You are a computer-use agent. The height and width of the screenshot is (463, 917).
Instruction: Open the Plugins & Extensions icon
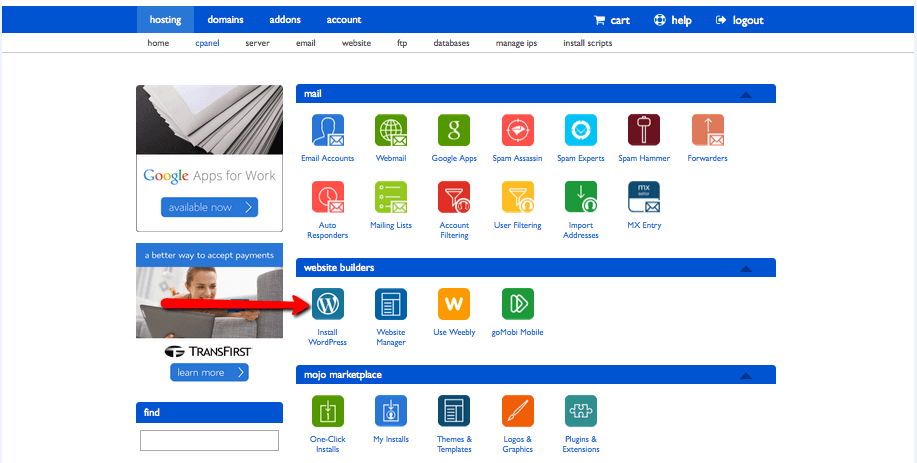(581, 411)
